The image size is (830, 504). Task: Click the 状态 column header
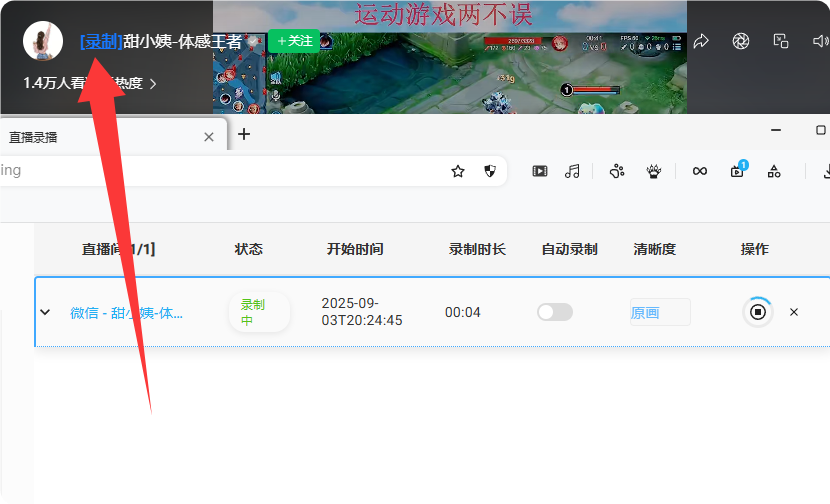point(248,249)
